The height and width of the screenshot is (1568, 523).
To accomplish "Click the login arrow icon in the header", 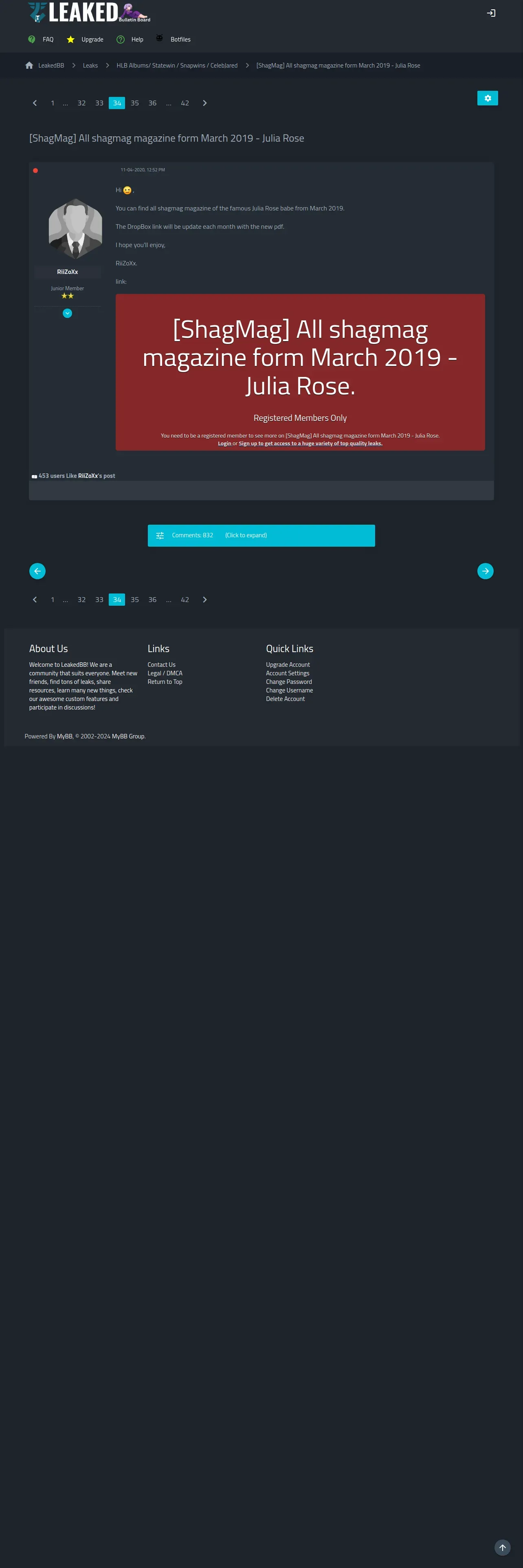I will click(x=491, y=13).
